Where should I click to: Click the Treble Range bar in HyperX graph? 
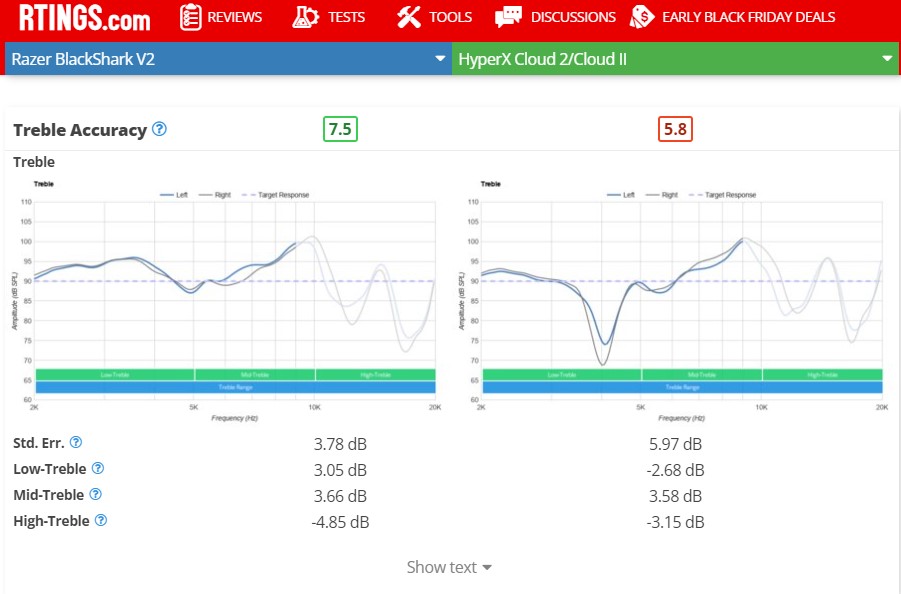(x=683, y=387)
